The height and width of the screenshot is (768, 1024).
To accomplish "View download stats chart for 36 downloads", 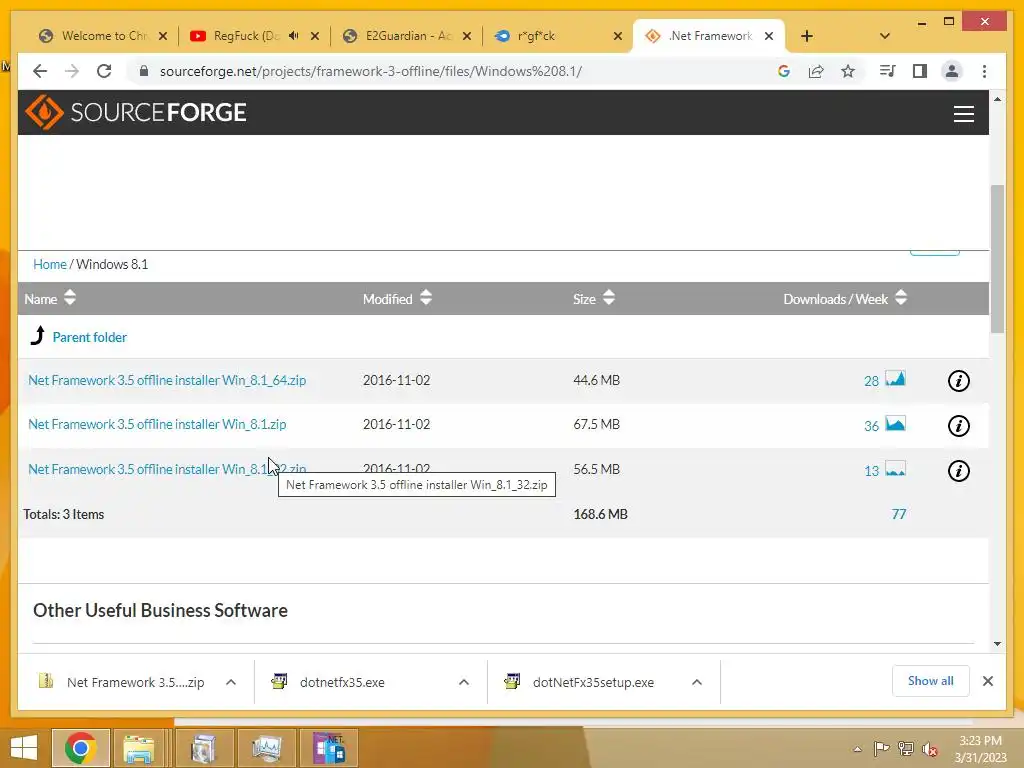I will coord(895,424).
